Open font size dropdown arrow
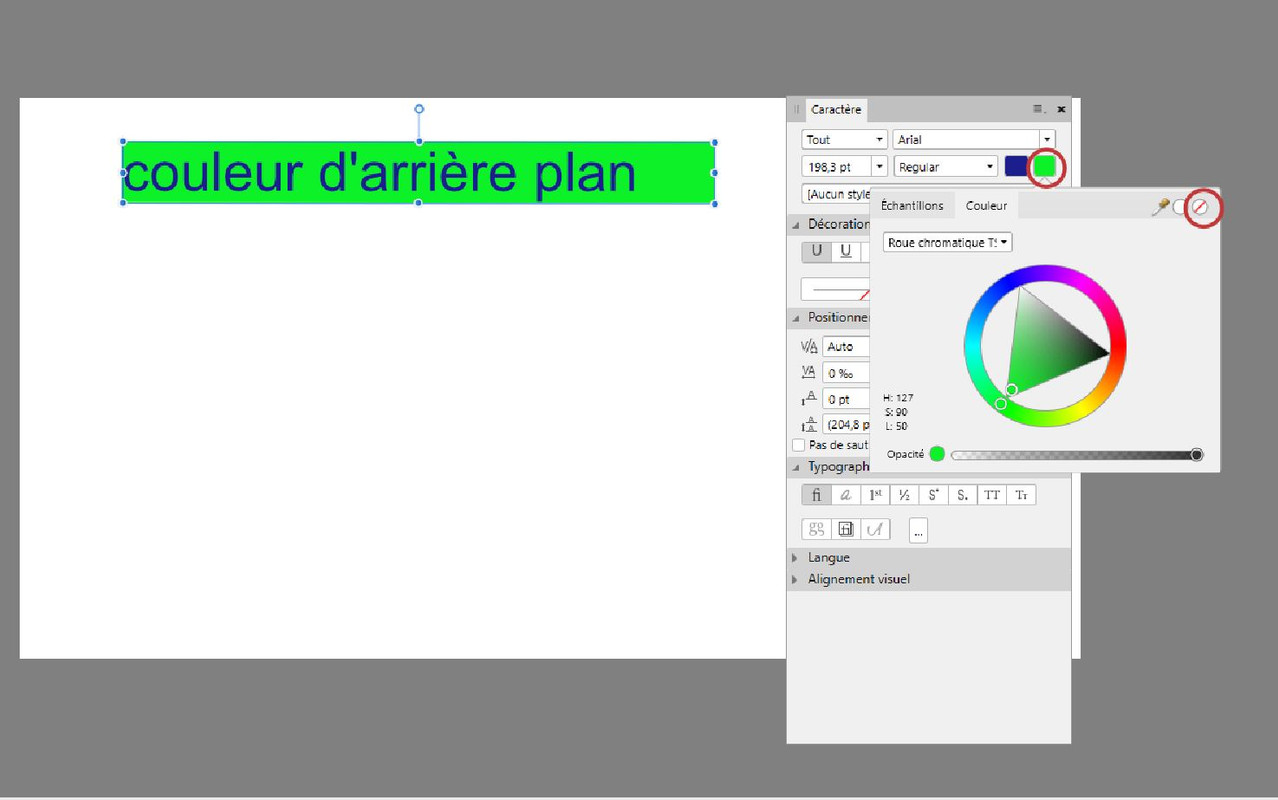The height and width of the screenshot is (800, 1278). click(880, 167)
